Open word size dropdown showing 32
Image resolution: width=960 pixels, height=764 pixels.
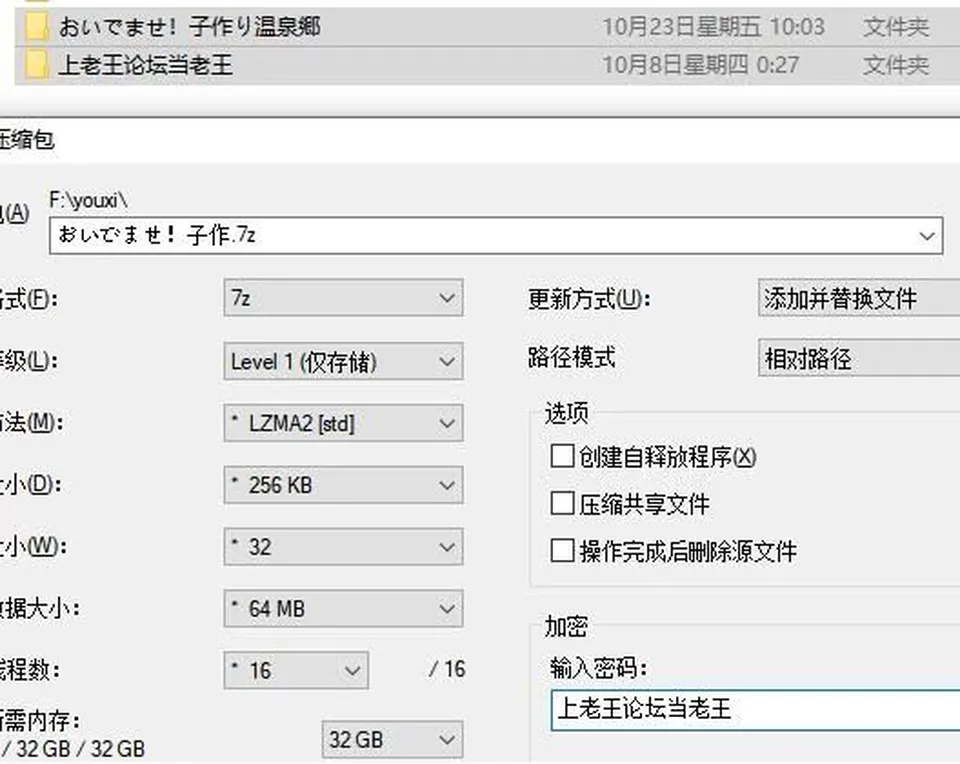pos(343,547)
